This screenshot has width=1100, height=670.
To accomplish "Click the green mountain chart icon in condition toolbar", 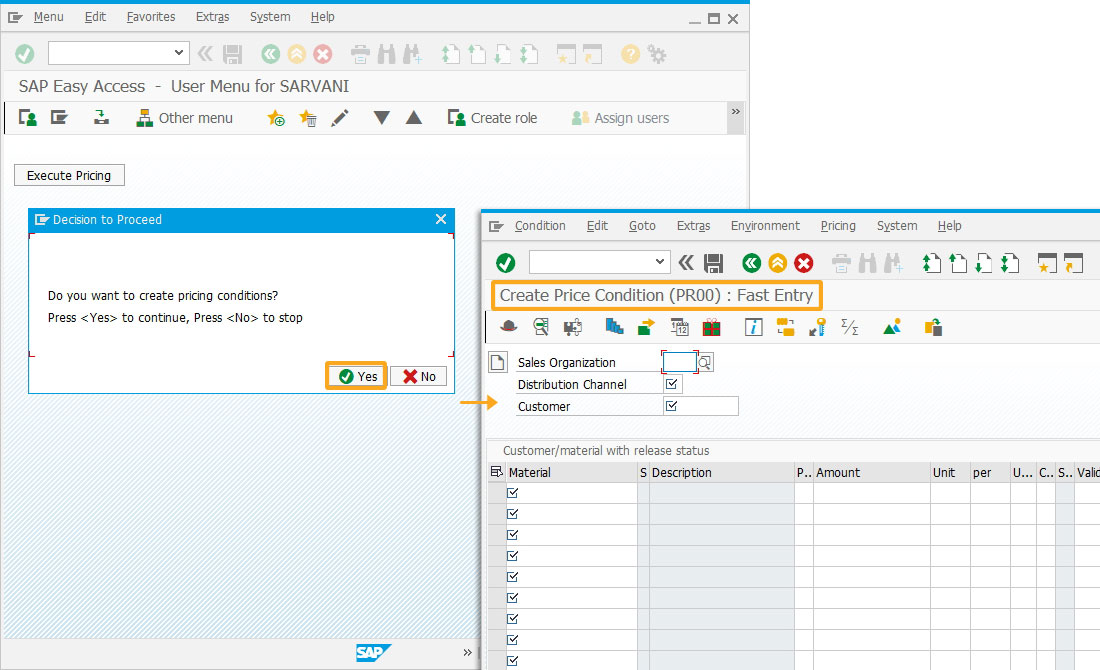I will [892, 327].
